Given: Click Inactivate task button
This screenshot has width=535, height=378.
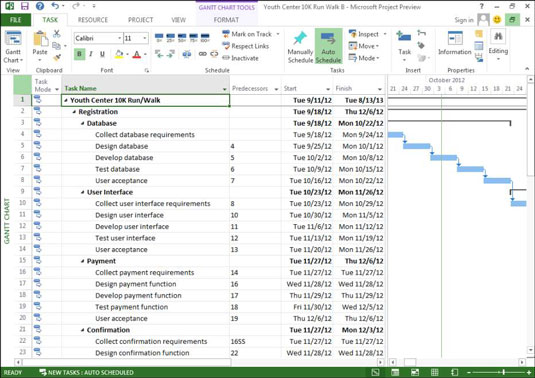Looking at the screenshot, I should pyautogui.click(x=241, y=58).
